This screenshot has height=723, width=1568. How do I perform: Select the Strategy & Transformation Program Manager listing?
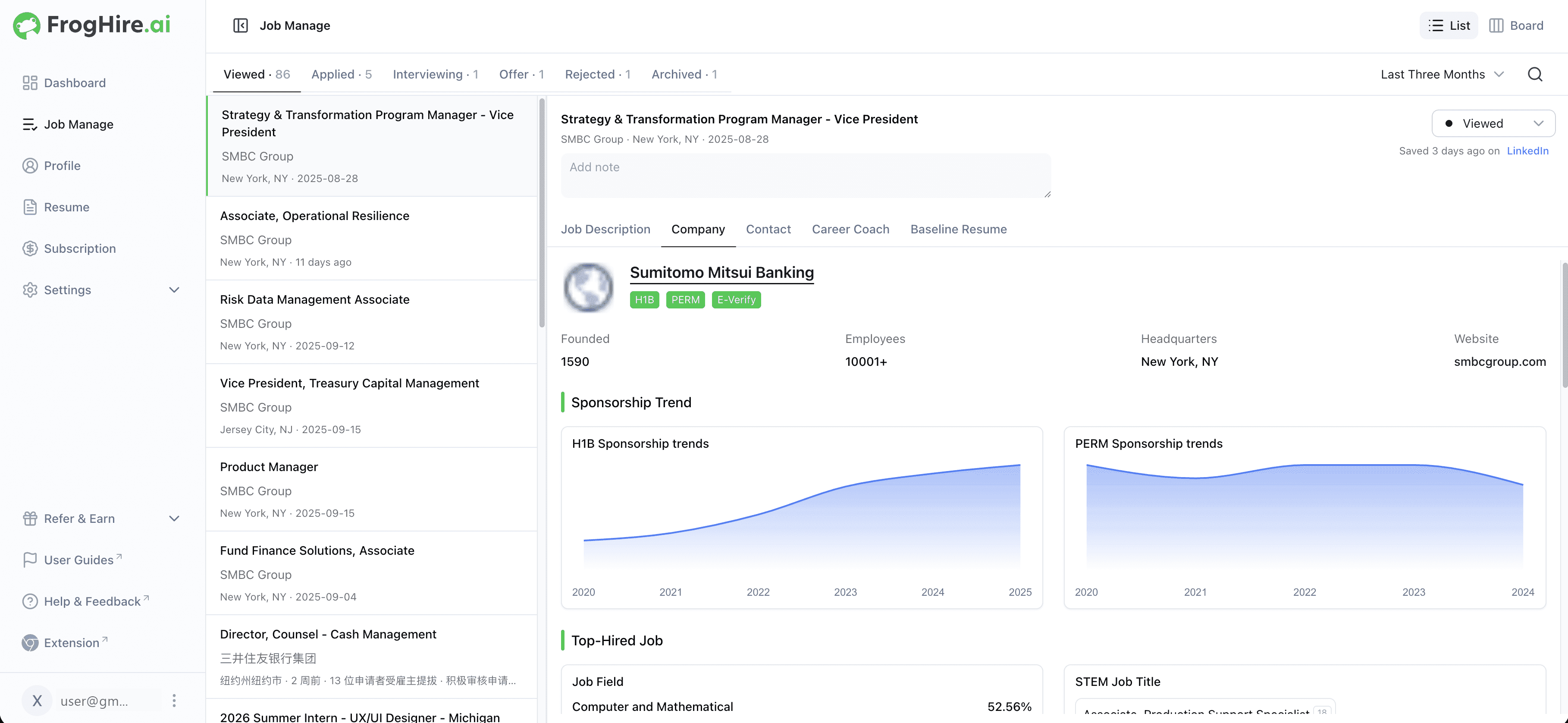(x=372, y=145)
